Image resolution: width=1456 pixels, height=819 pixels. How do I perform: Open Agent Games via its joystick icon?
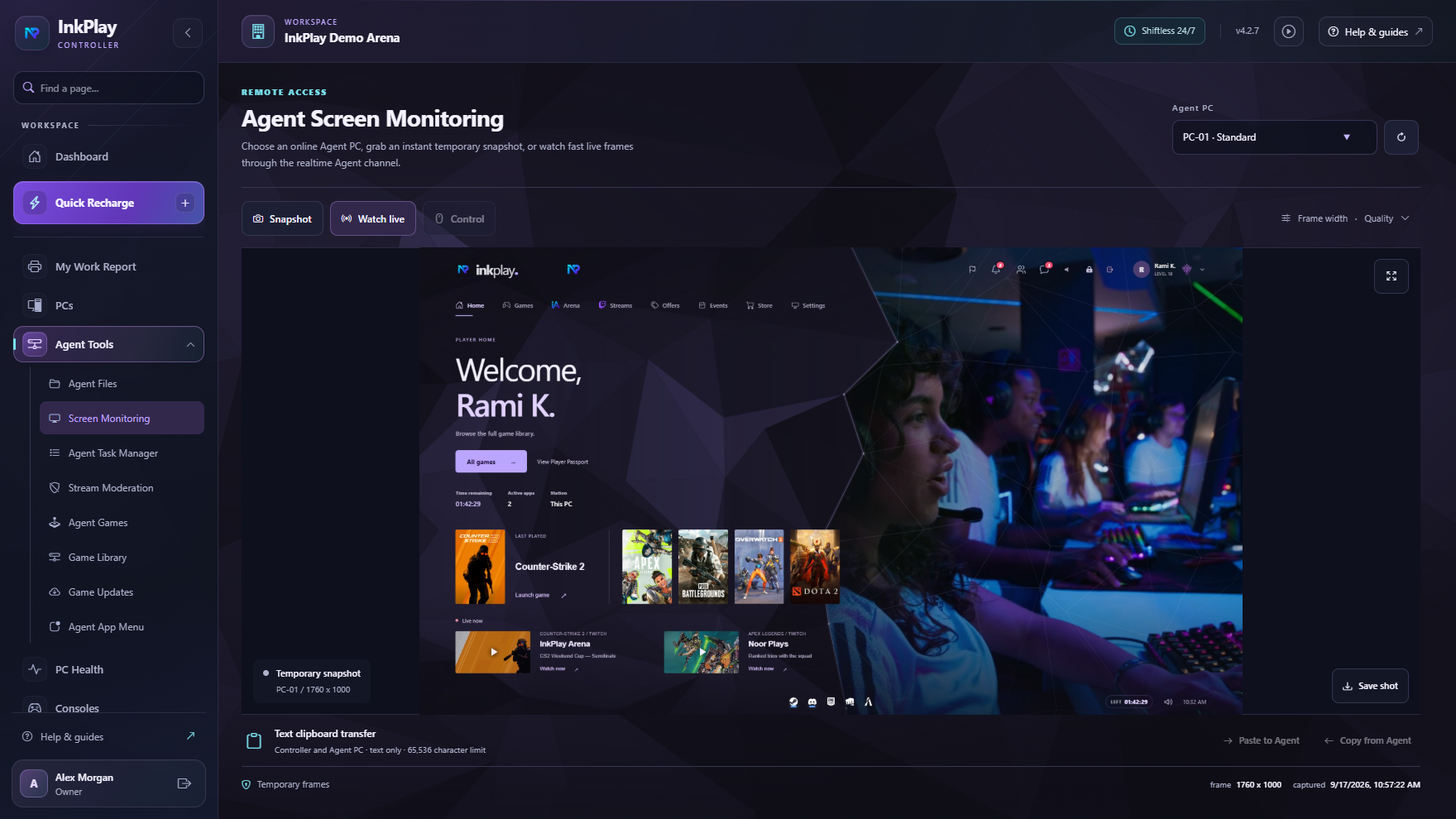tap(55, 523)
